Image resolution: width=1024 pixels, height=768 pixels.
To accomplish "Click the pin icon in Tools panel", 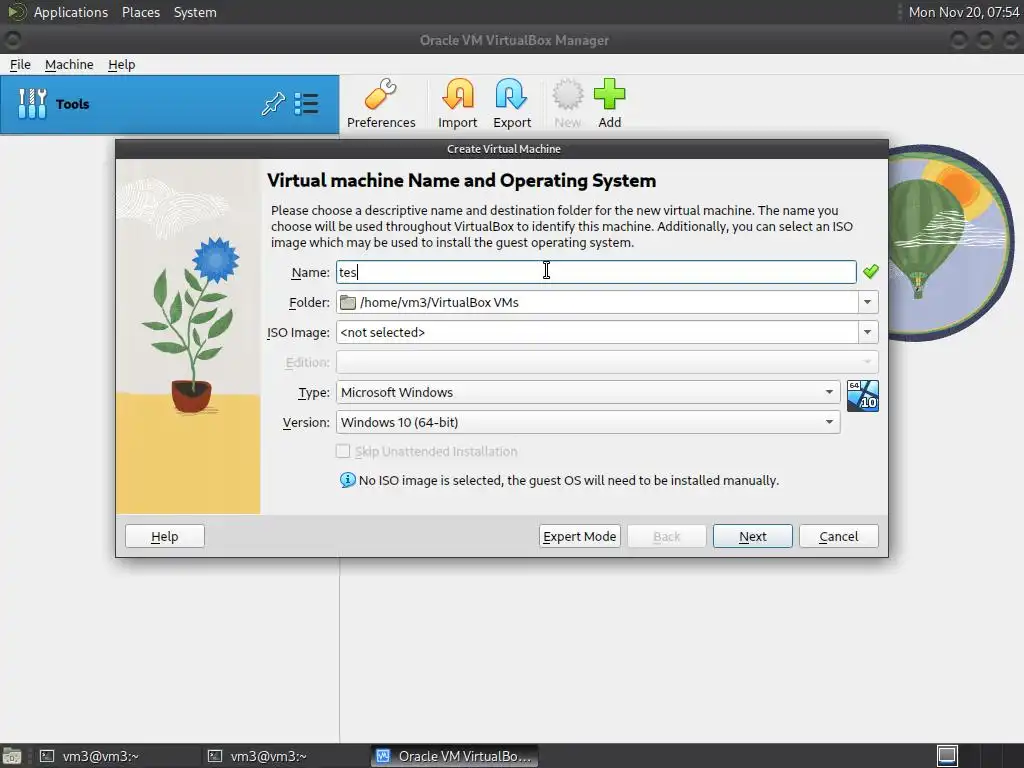I will 273,104.
